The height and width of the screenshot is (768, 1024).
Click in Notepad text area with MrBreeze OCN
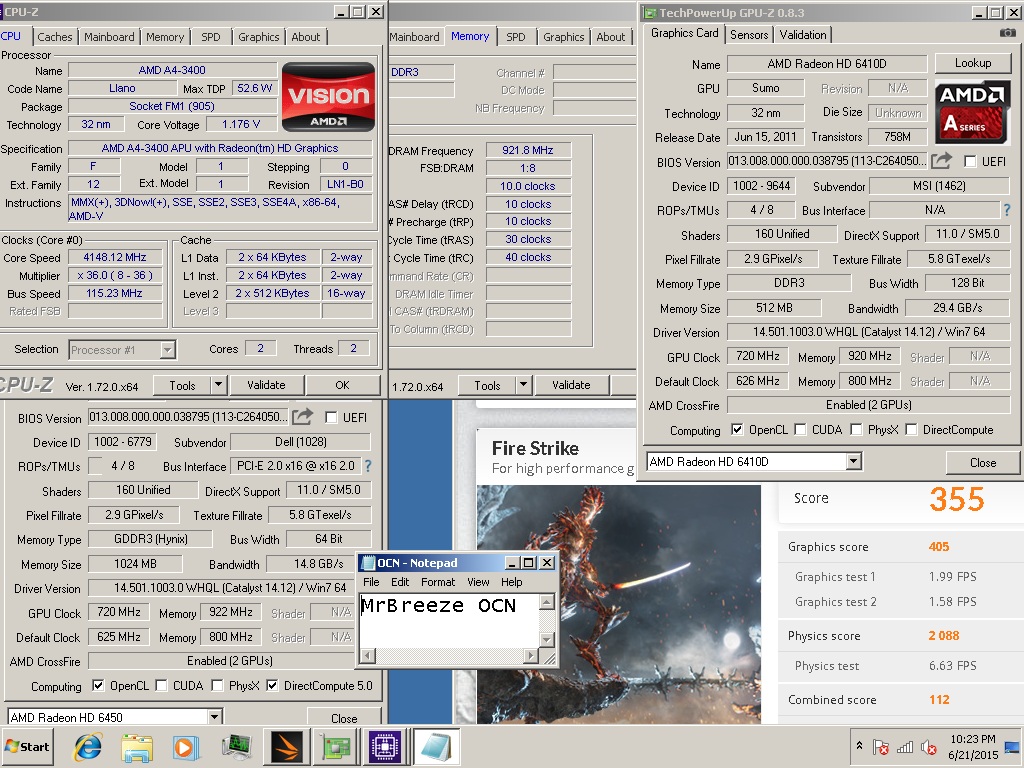(449, 620)
